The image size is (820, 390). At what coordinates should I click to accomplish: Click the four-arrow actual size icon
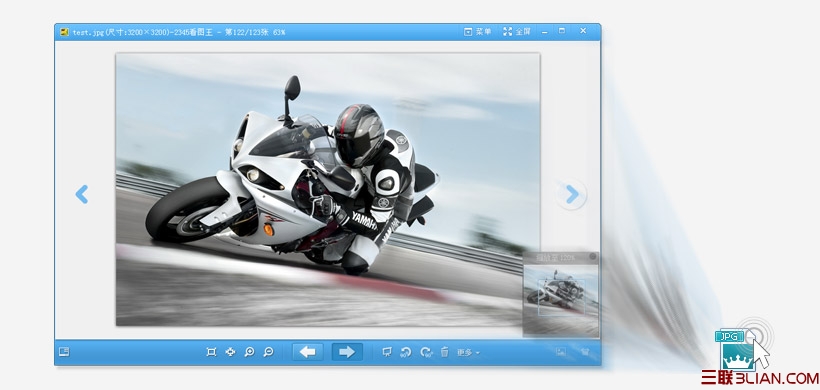[230, 352]
